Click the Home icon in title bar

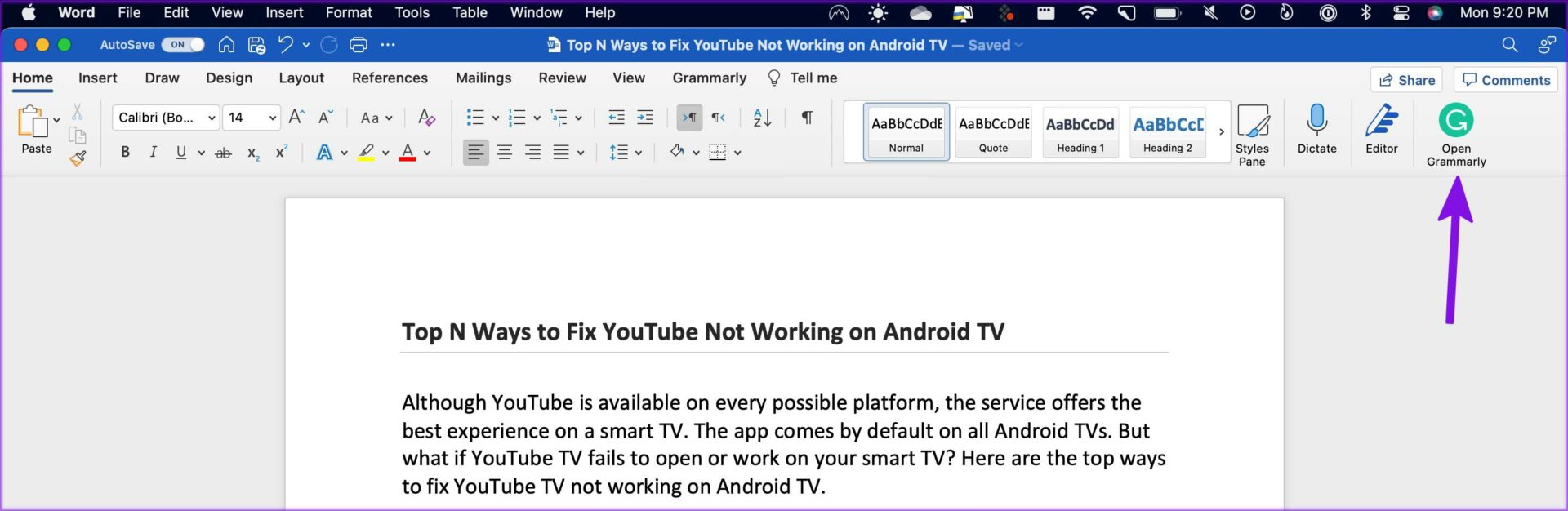coord(226,45)
